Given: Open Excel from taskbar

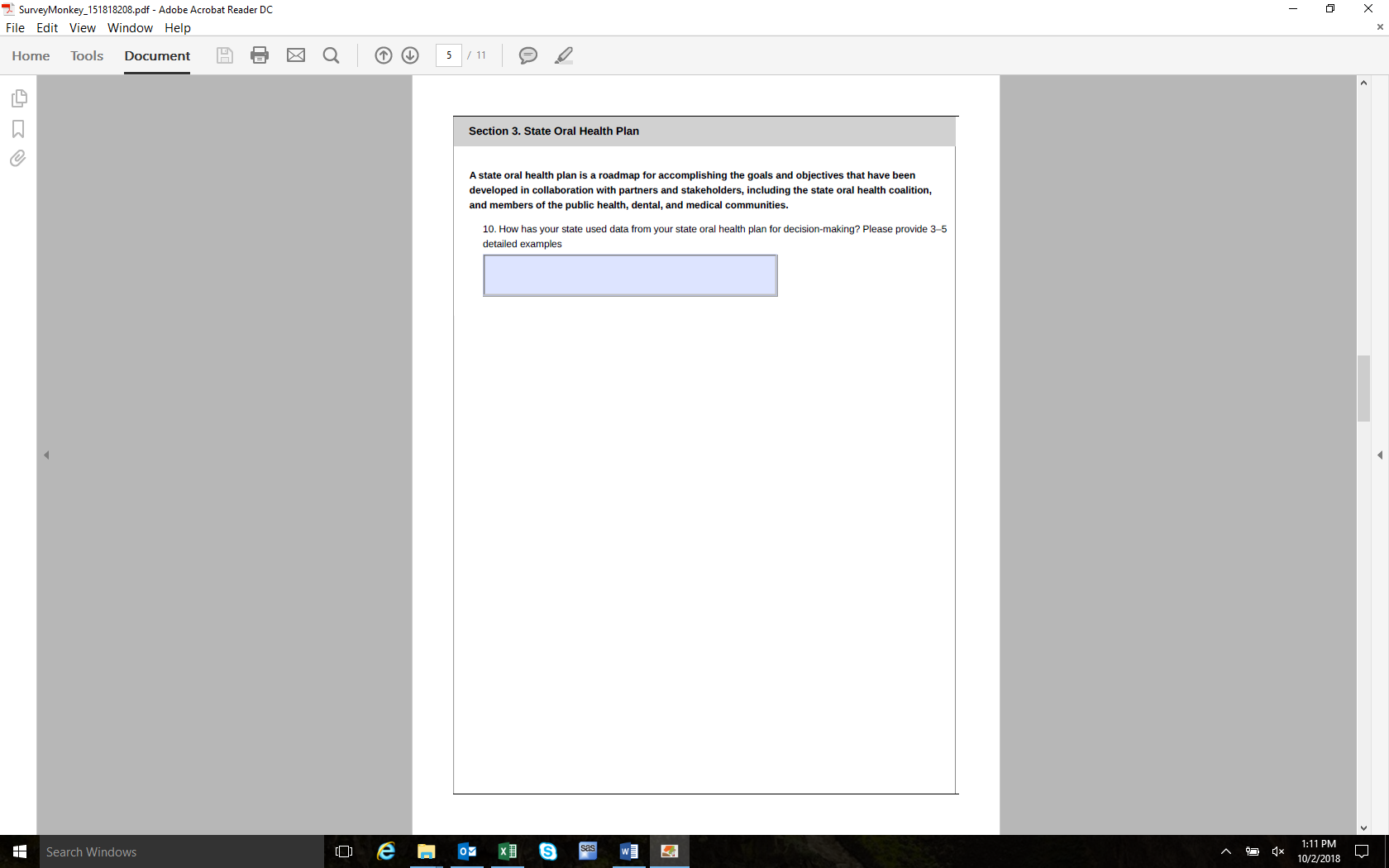Looking at the screenshot, I should point(508,851).
